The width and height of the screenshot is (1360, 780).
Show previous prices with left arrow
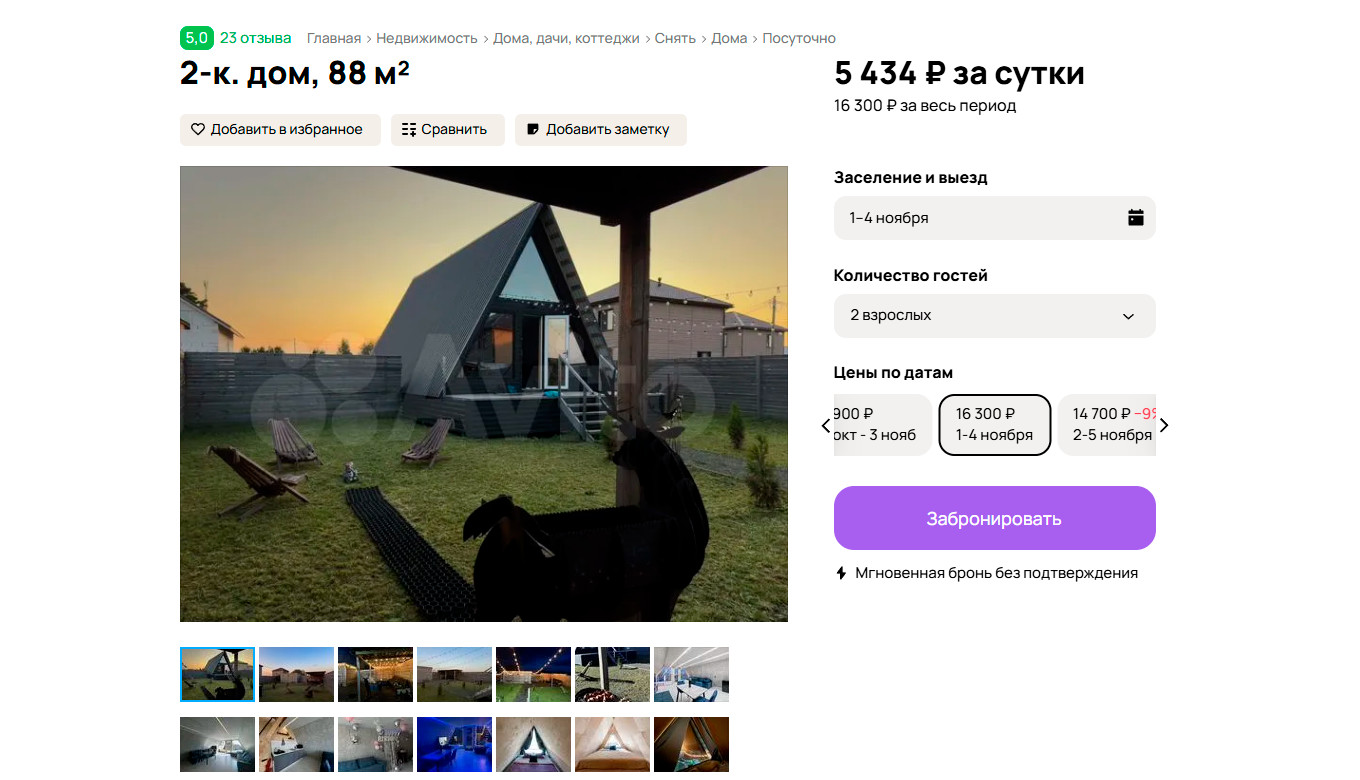pyautogui.click(x=826, y=425)
